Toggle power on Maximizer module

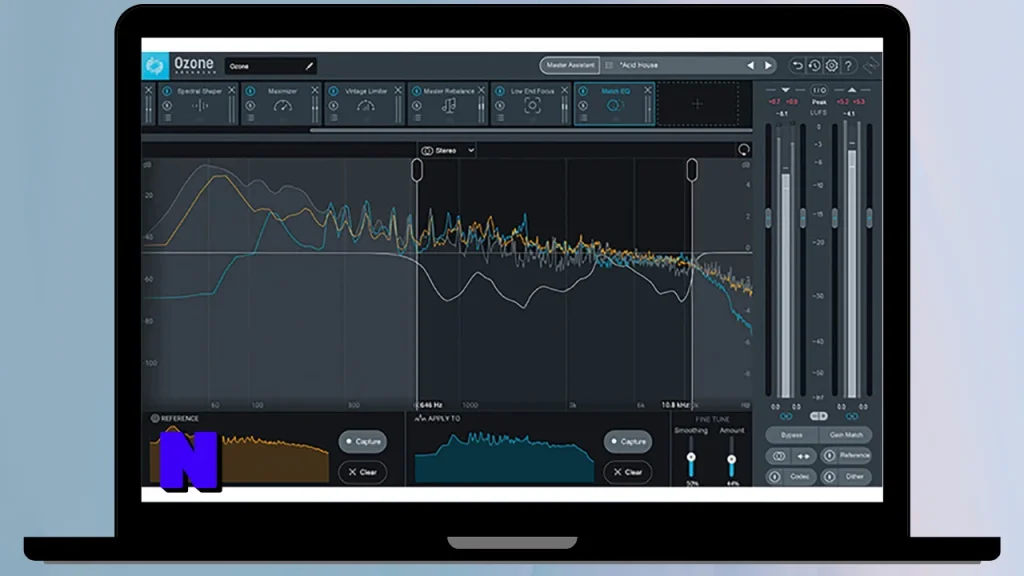(x=250, y=91)
